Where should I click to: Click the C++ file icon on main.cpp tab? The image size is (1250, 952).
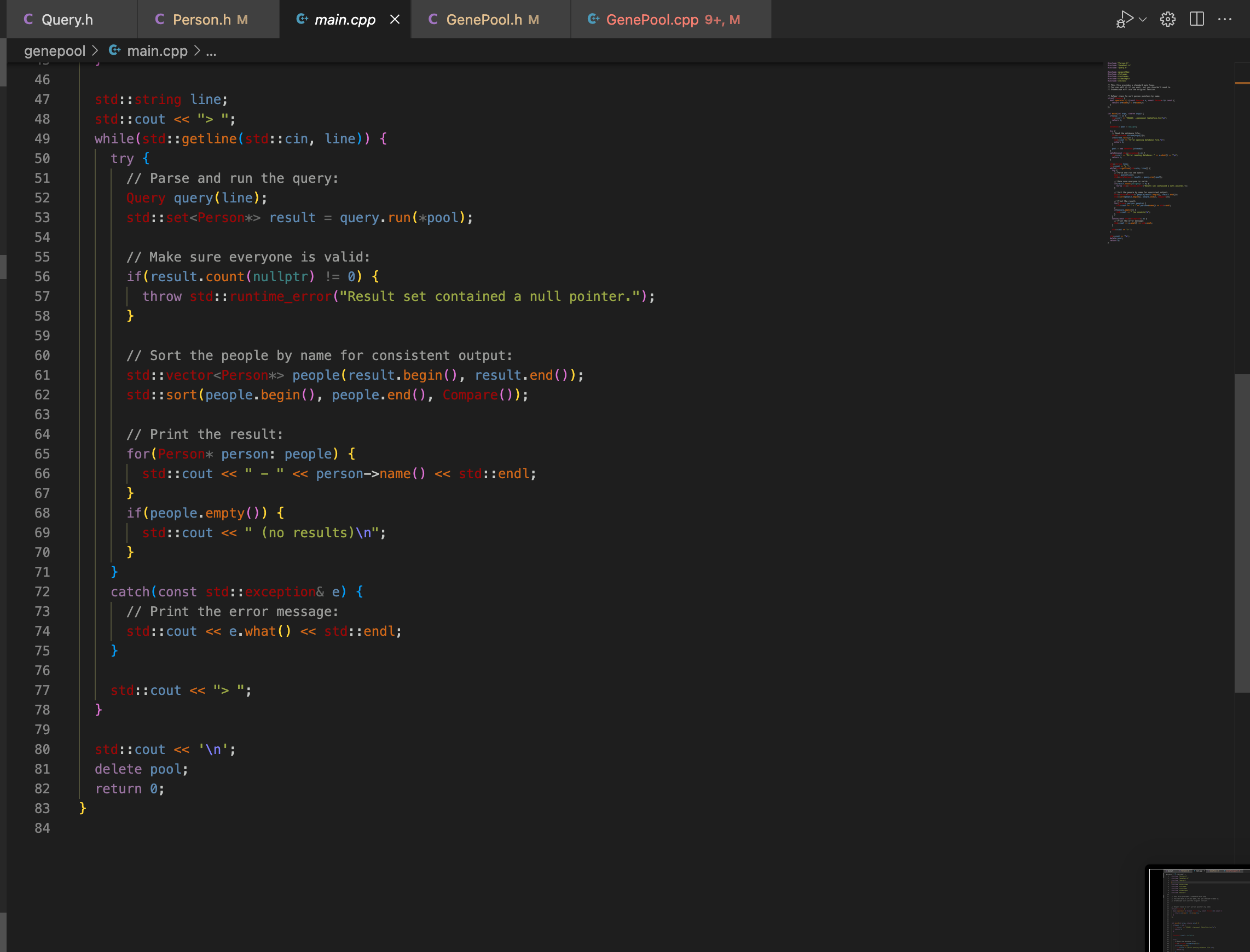tap(302, 19)
